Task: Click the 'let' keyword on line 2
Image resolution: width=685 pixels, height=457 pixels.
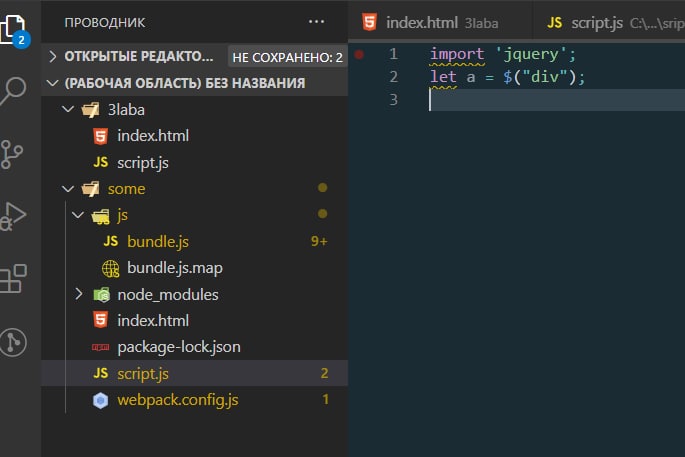Action: (x=443, y=77)
